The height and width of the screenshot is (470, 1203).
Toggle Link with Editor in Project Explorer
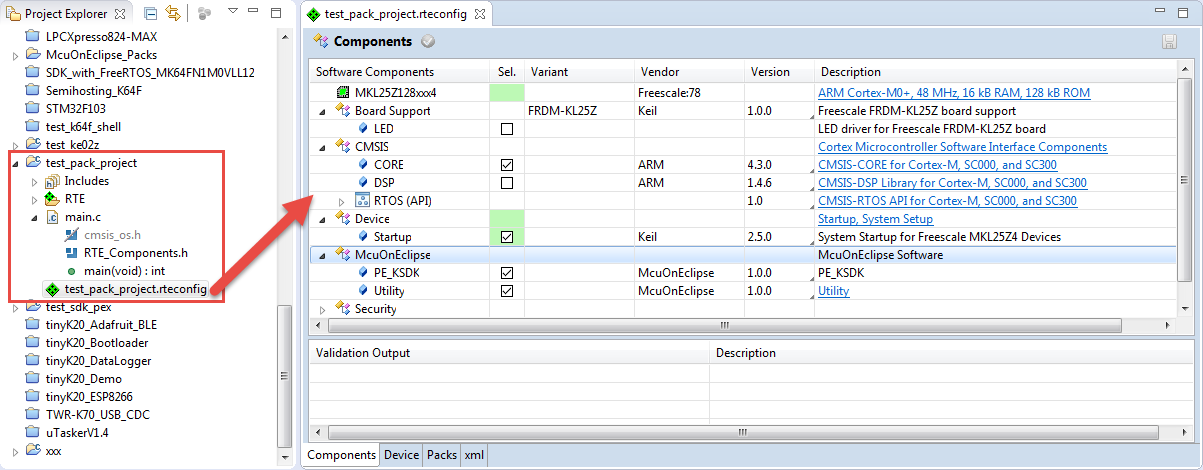pyautogui.click(x=173, y=14)
